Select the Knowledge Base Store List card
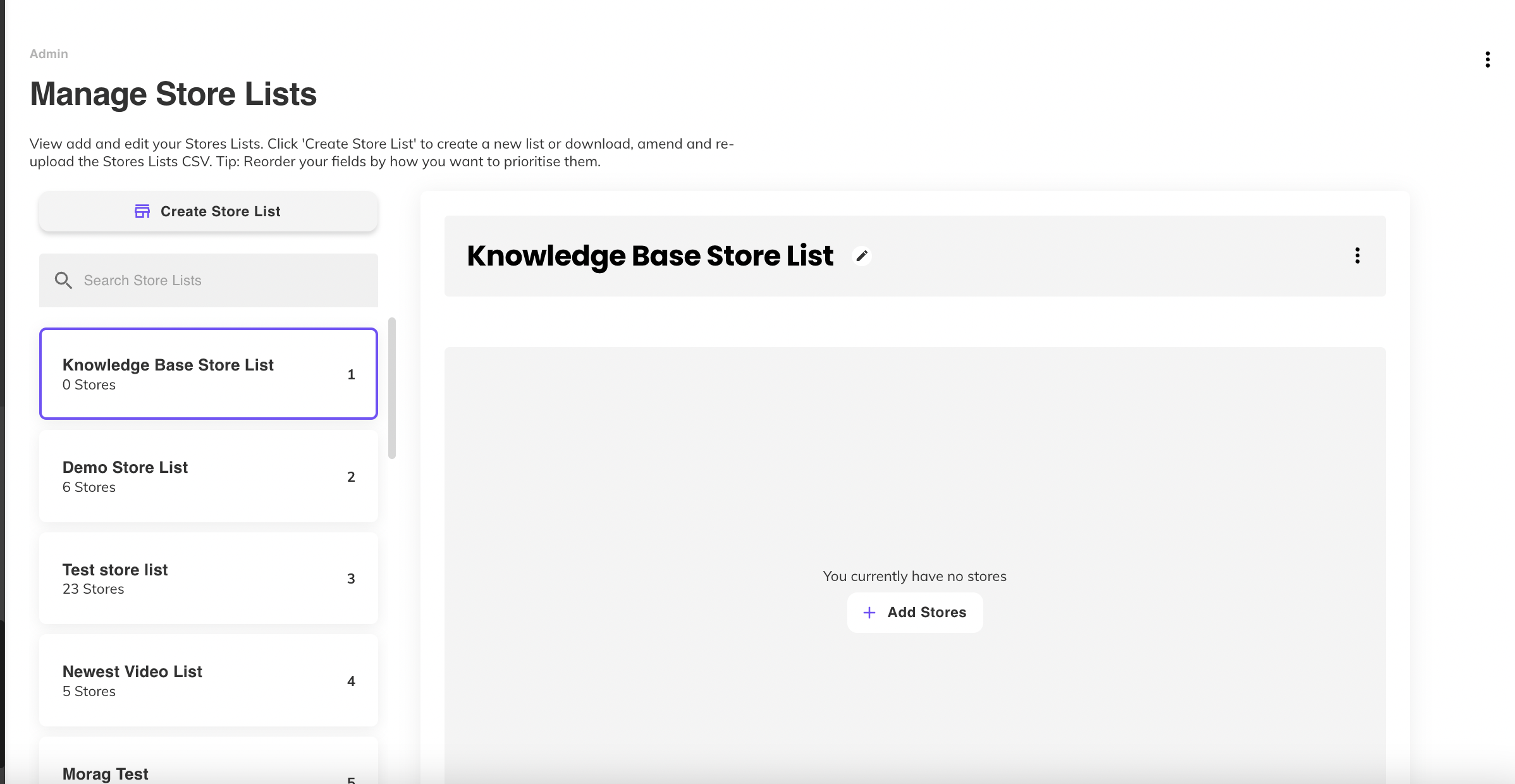 tap(208, 374)
